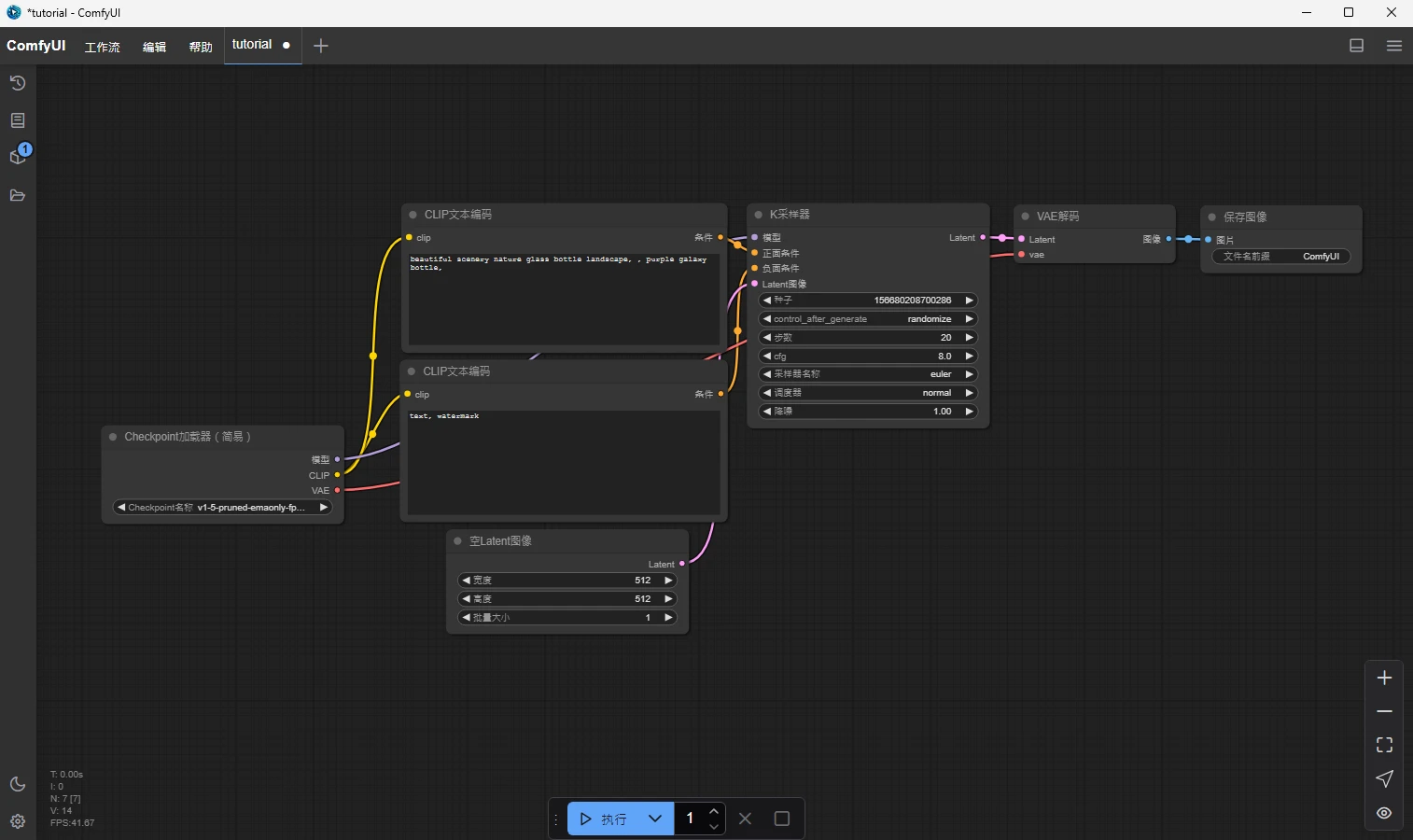Screen dimensions: 1413x840
Task: Open the node library list icon
Action: pos(18,120)
